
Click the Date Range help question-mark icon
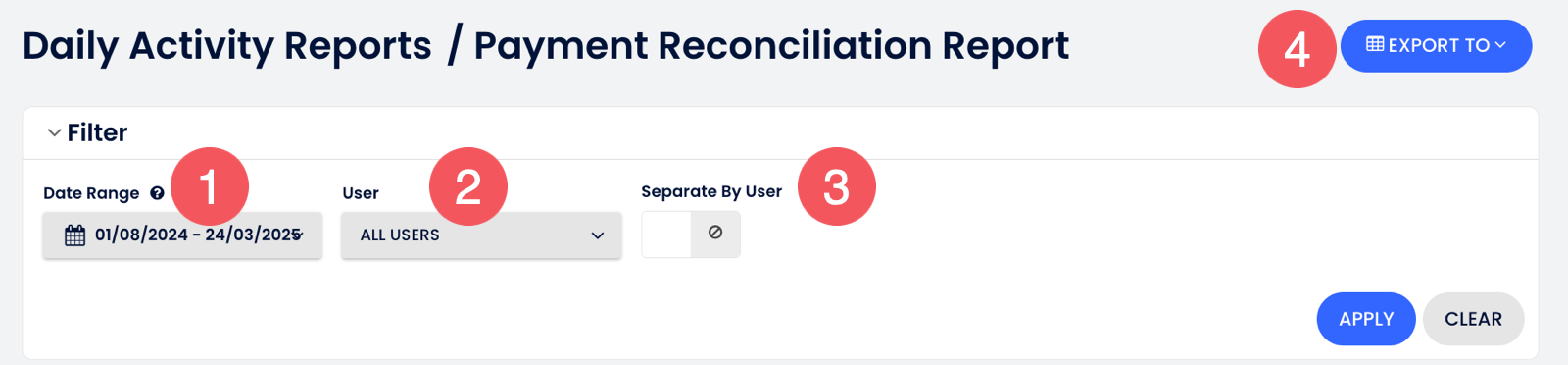click(157, 193)
